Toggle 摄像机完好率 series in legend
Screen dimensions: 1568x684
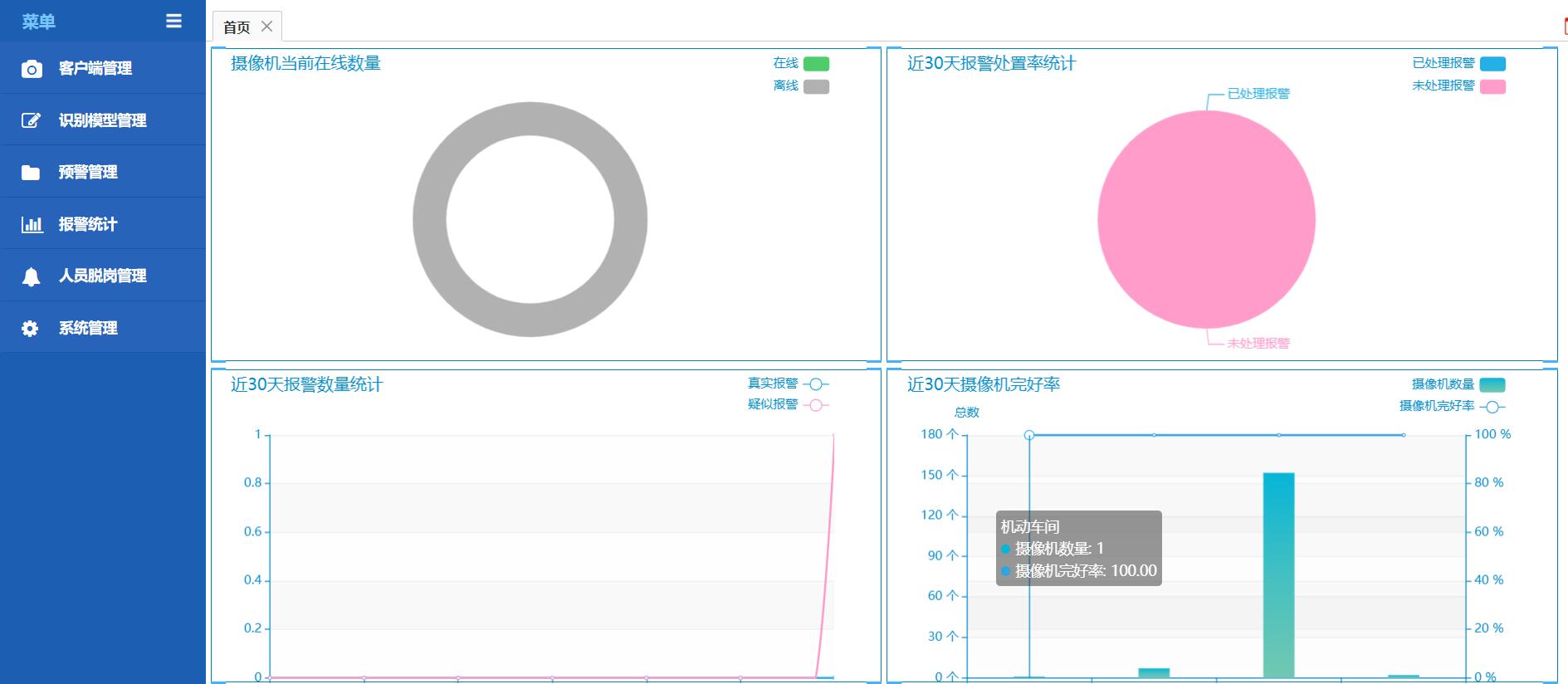point(1452,406)
